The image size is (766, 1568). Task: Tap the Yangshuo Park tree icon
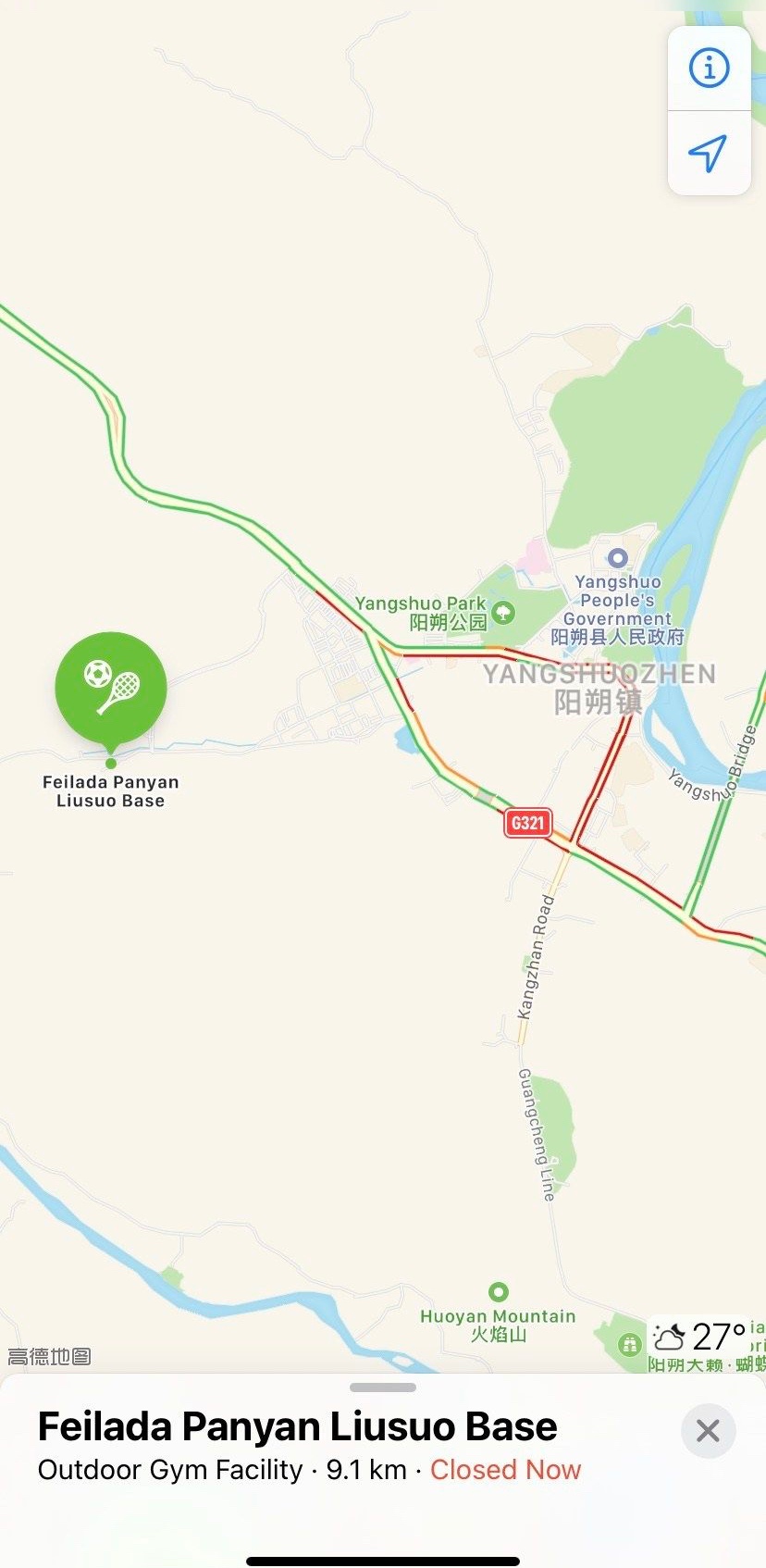click(x=503, y=612)
